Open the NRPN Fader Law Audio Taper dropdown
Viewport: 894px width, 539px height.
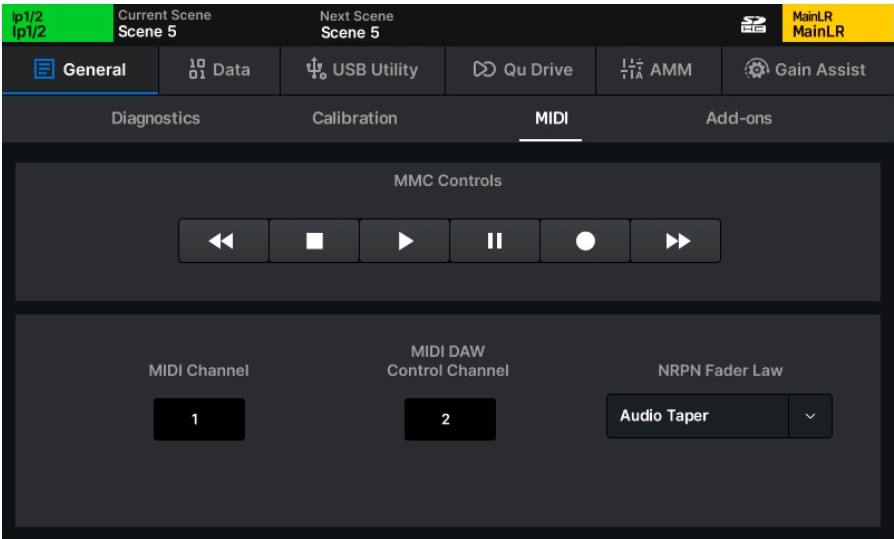719,416
